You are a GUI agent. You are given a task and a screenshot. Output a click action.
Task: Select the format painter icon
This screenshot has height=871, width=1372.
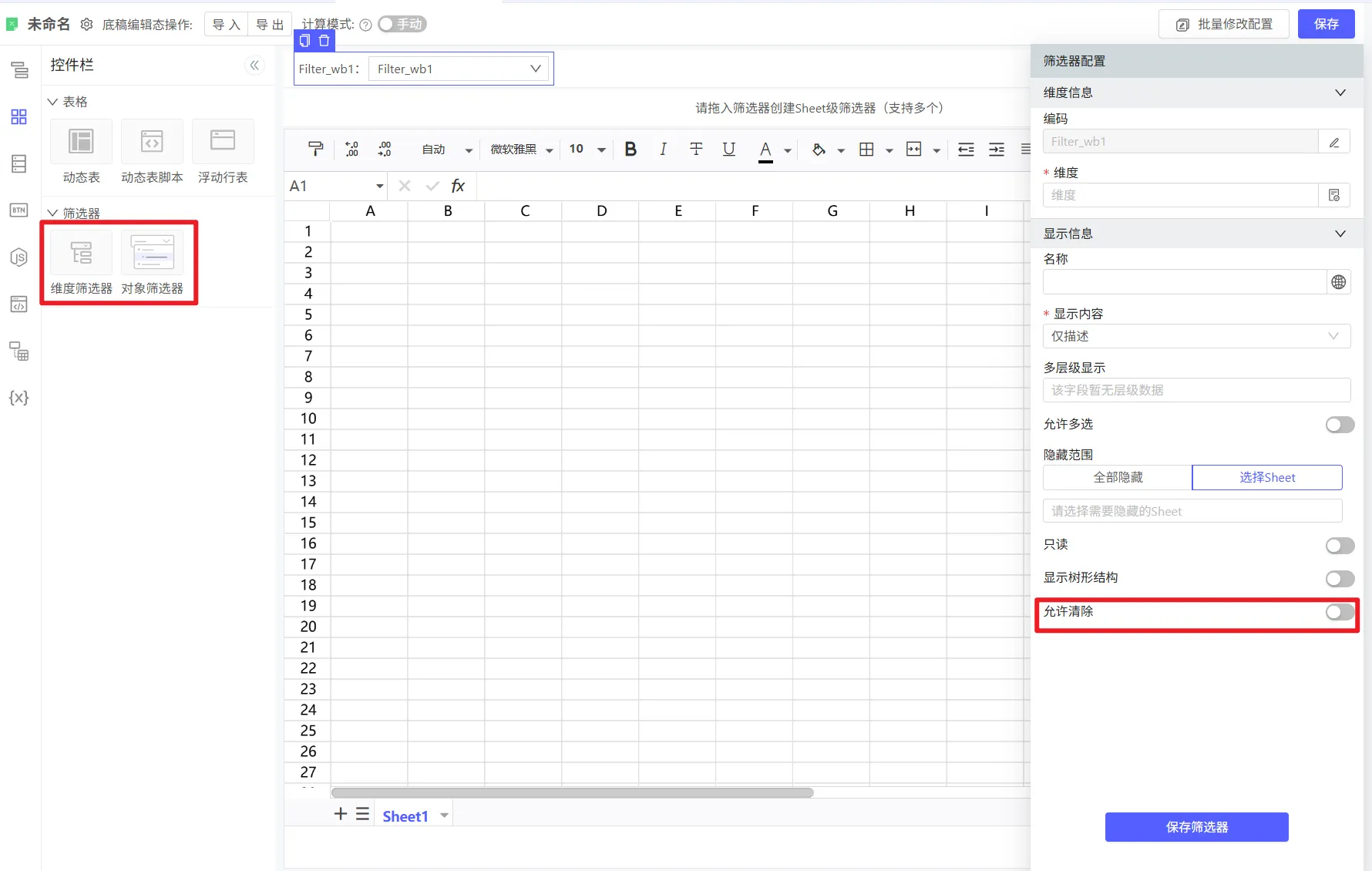[315, 150]
